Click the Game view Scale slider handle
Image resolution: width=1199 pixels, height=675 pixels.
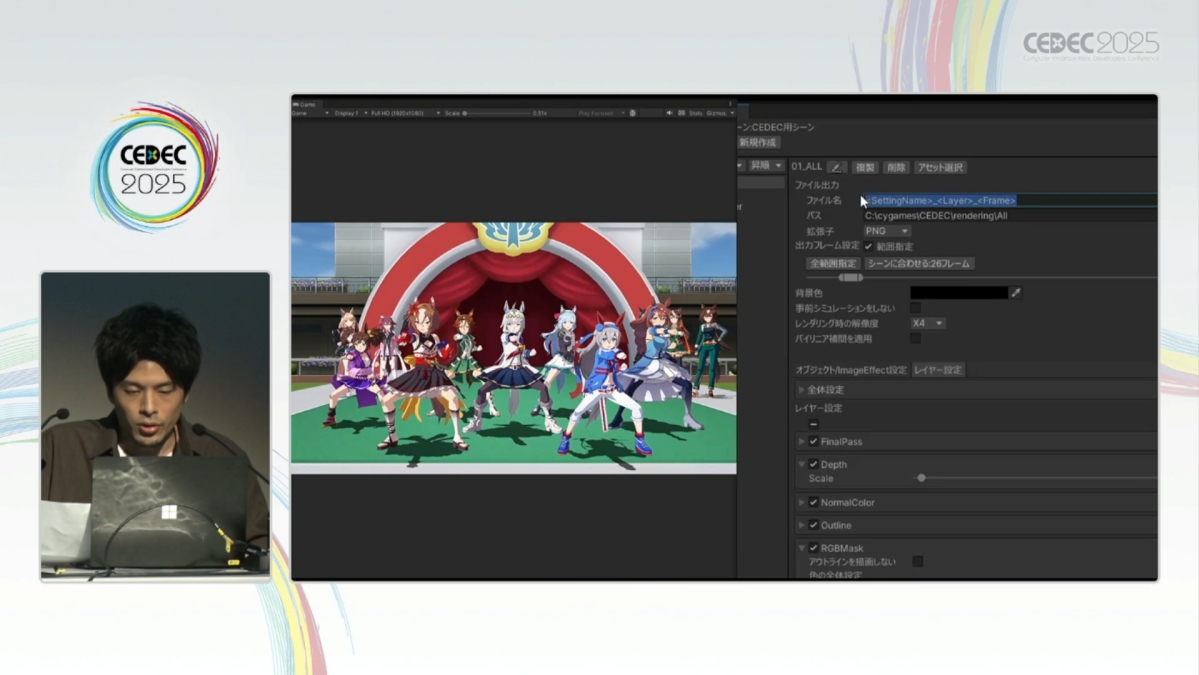[x=465, y=113]
